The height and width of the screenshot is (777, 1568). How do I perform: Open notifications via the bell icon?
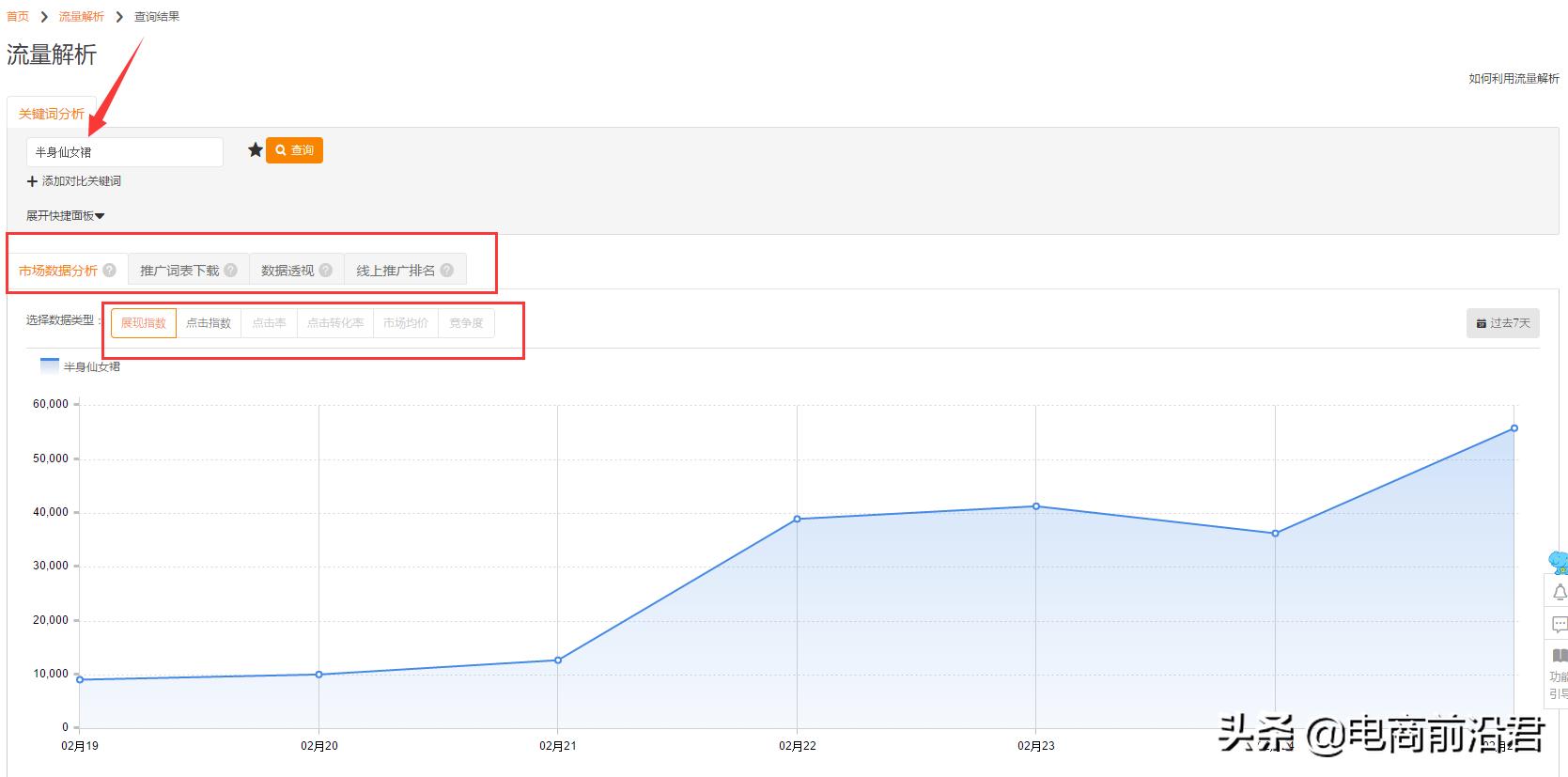point(1559,592)
